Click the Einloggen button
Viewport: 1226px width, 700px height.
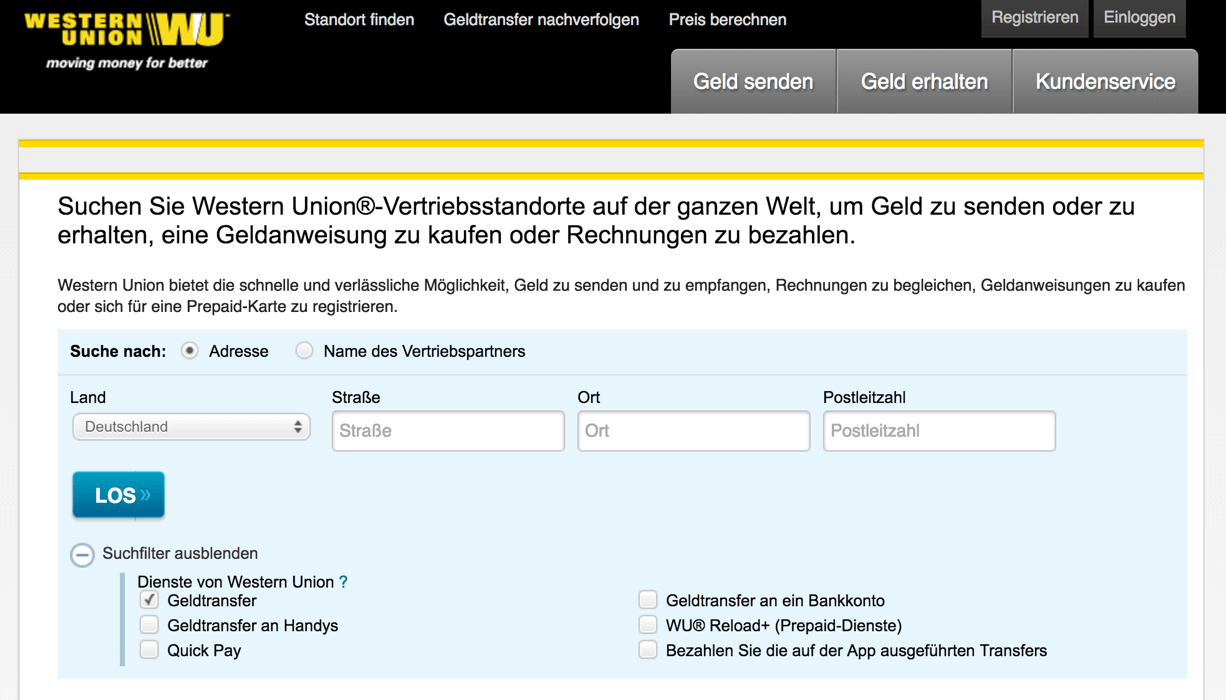(1140, 18)
